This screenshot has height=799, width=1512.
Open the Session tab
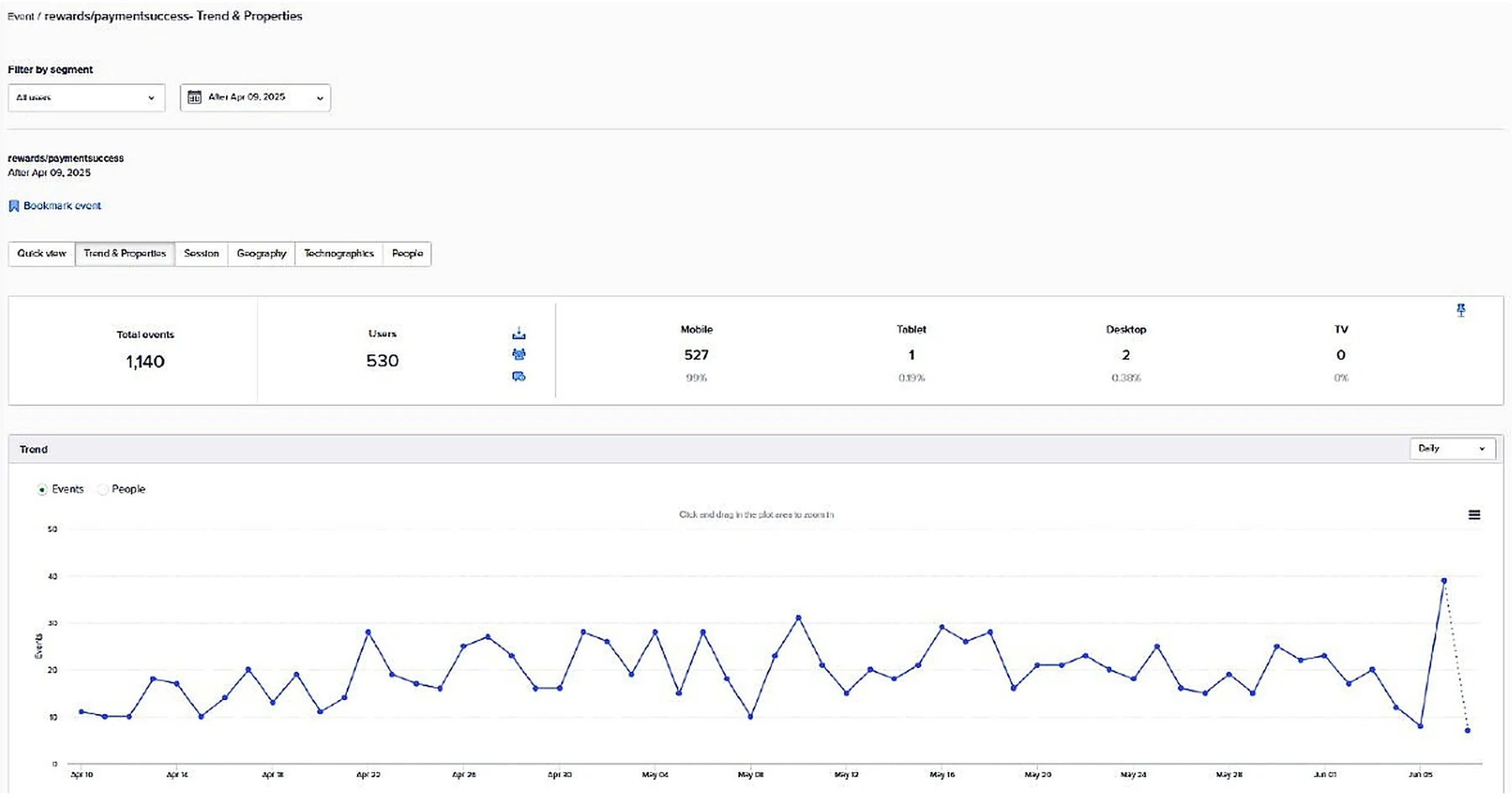[202, 254]
